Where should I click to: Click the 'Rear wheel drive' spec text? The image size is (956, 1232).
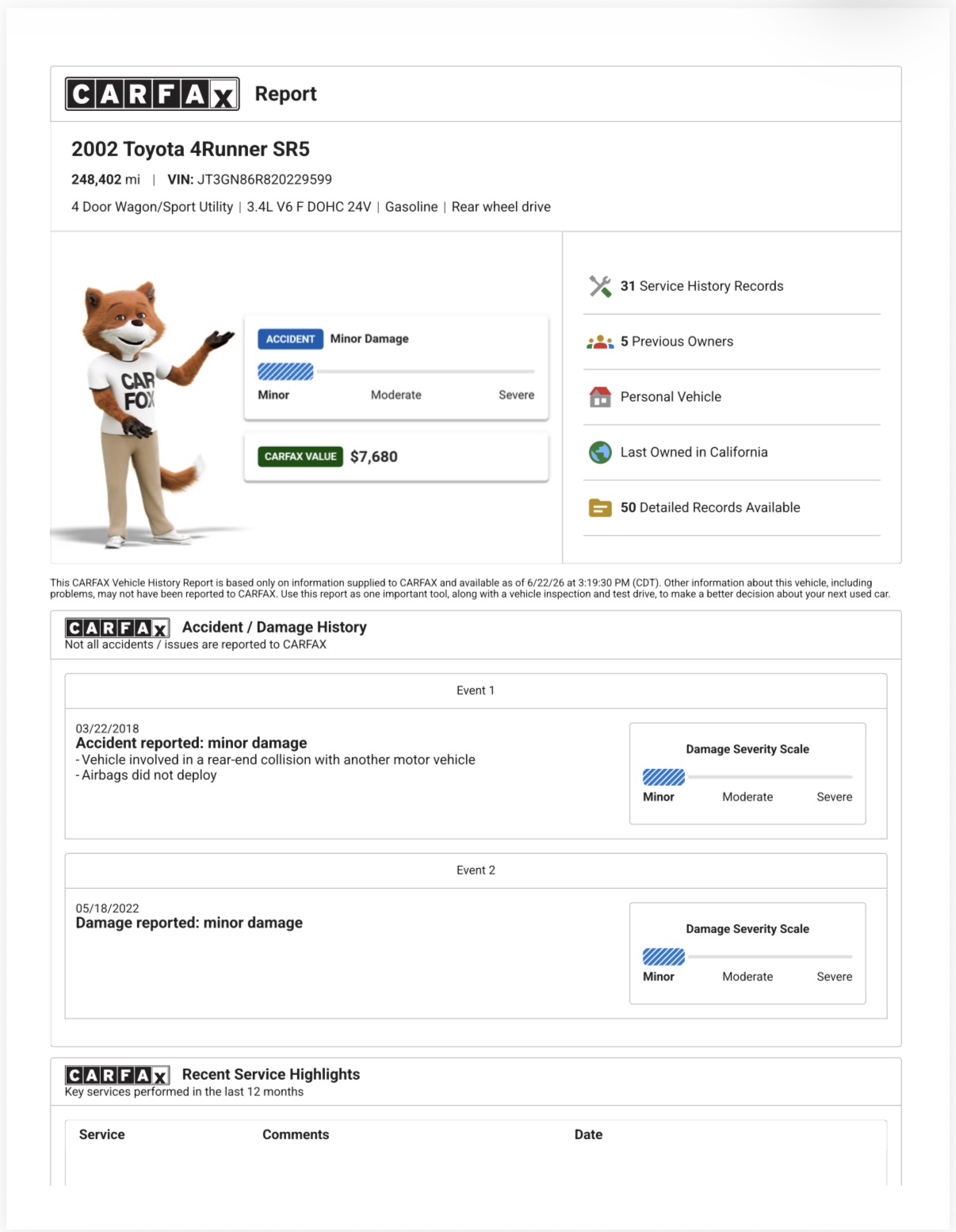[501, 207]
